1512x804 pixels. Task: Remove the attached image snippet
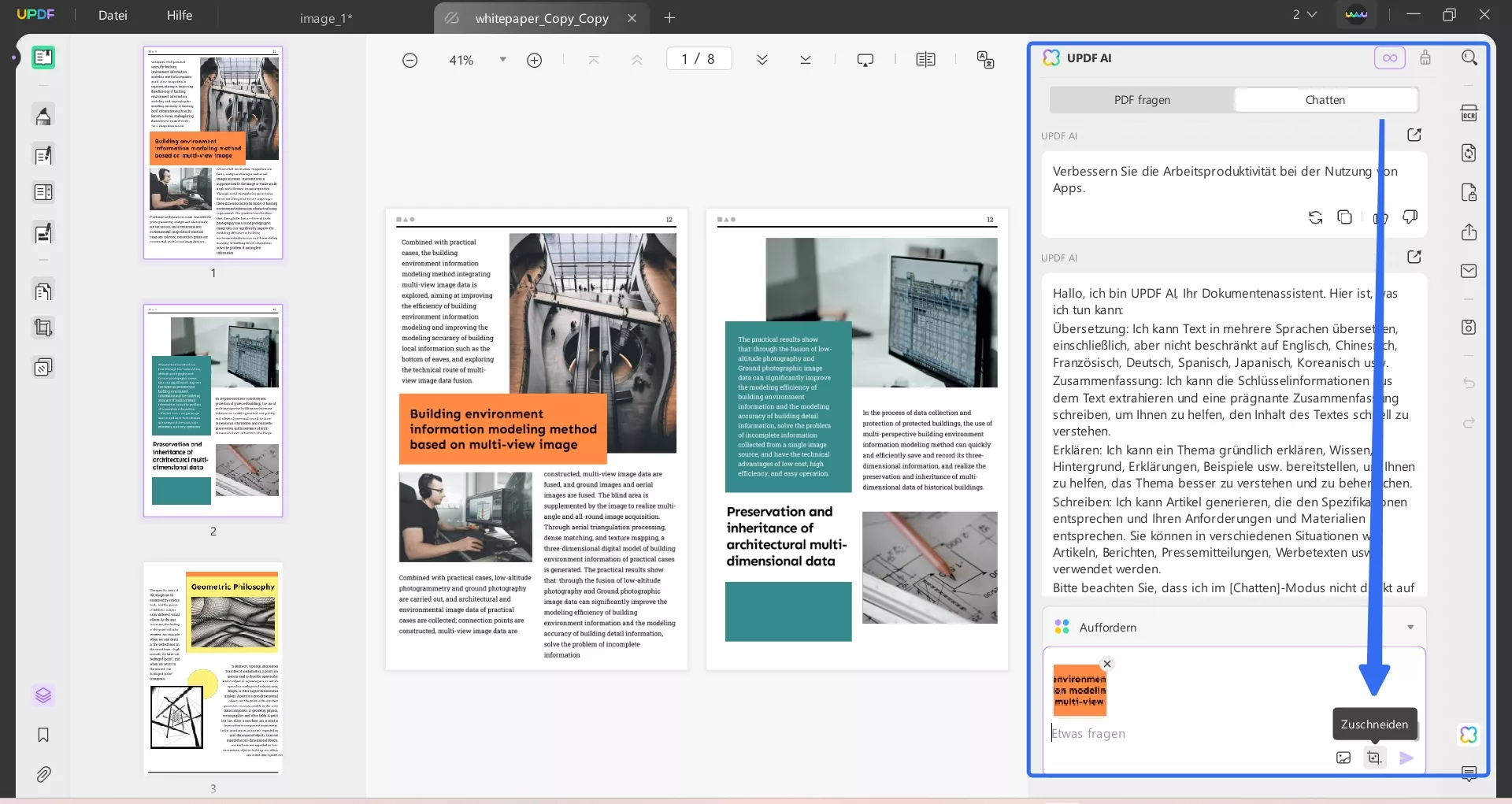coord(1106,664)
